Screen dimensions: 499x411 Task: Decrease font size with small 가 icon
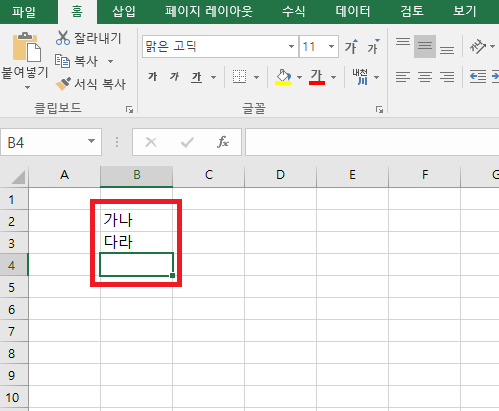(x=373, y=46)
